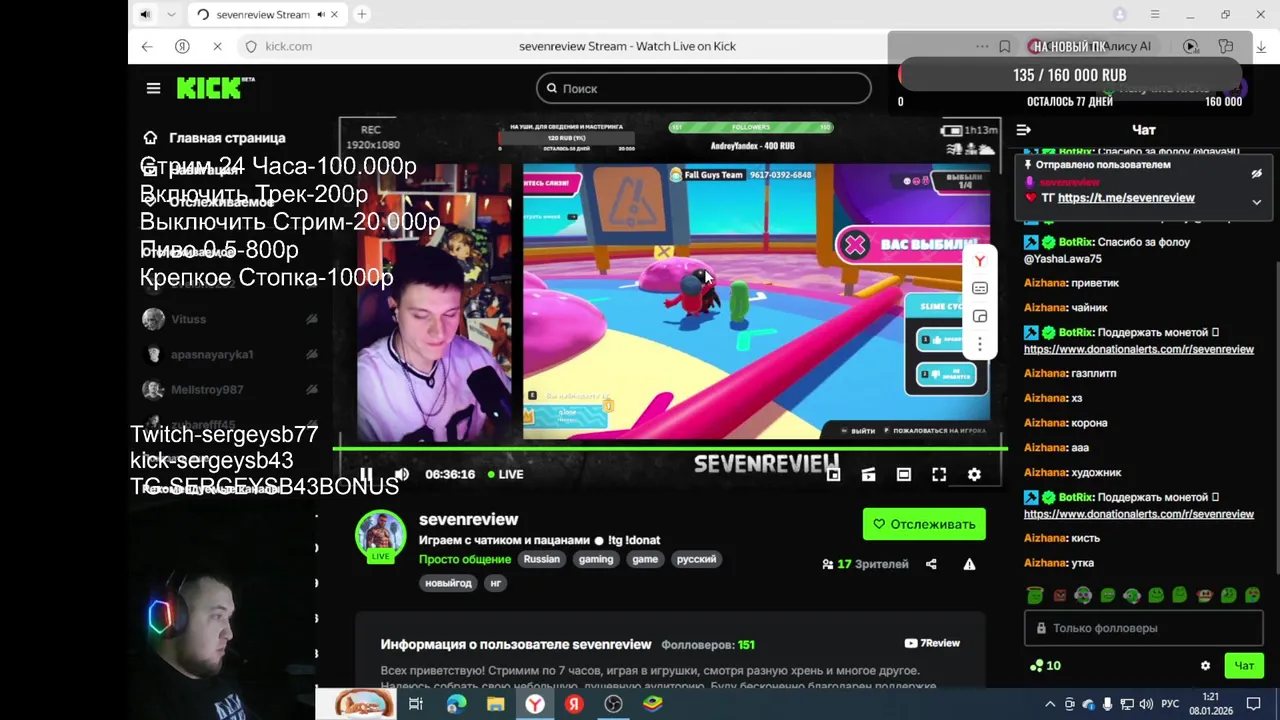The image size is (1280, 720).
Task: Select the gaming tag
Action: click(x=595, y=559)
